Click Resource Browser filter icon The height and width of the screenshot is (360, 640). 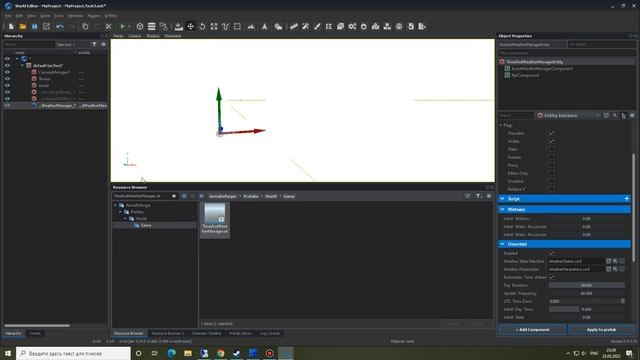point(479,196)
